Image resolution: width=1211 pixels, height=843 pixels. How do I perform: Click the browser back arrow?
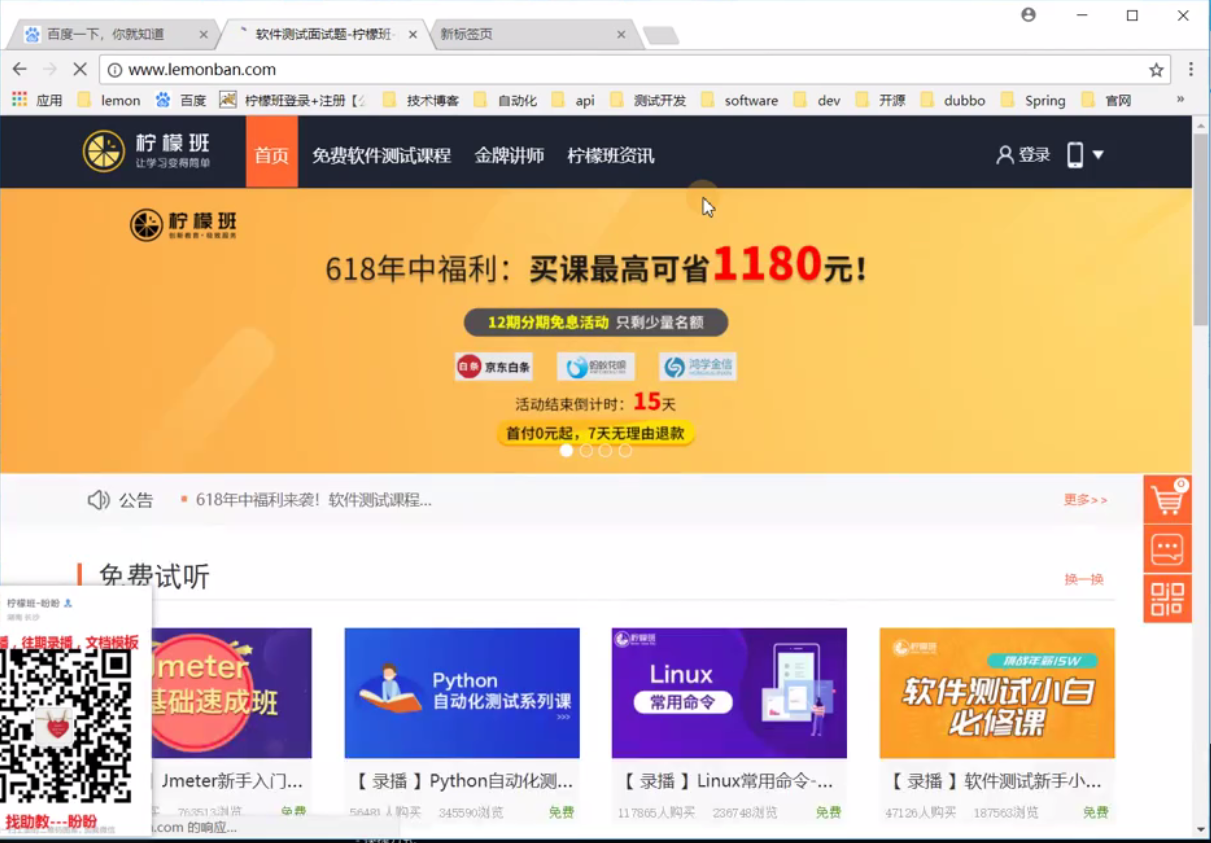point(19,69)
